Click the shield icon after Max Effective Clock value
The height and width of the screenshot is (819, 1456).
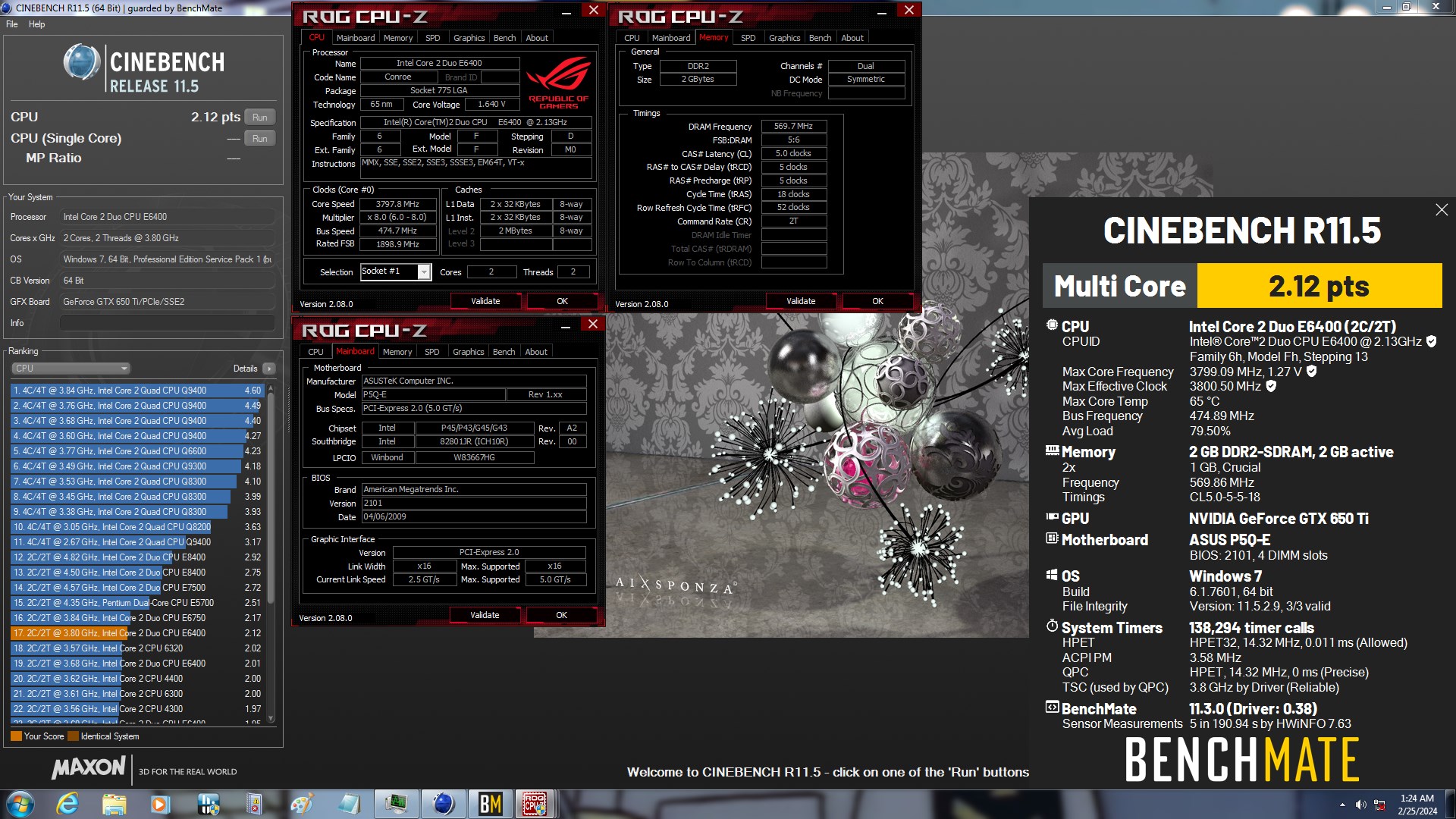tap(1271, 386)
